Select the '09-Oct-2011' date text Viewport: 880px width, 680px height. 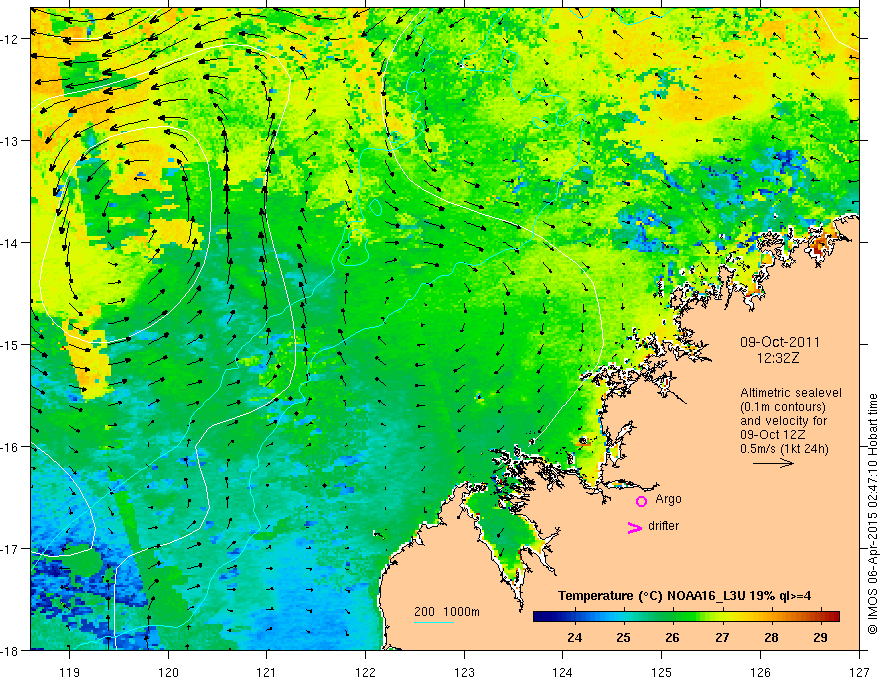tap(780, 342)
